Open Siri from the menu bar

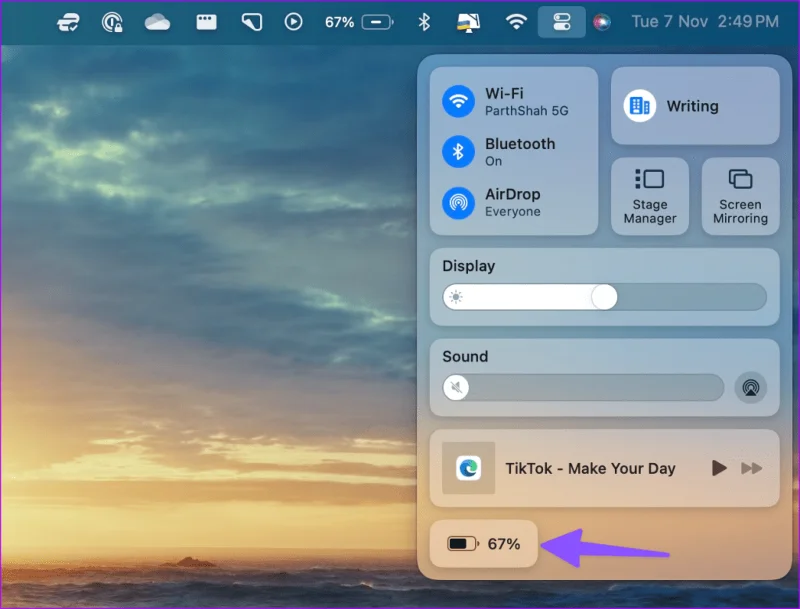(x=602, y=22)
